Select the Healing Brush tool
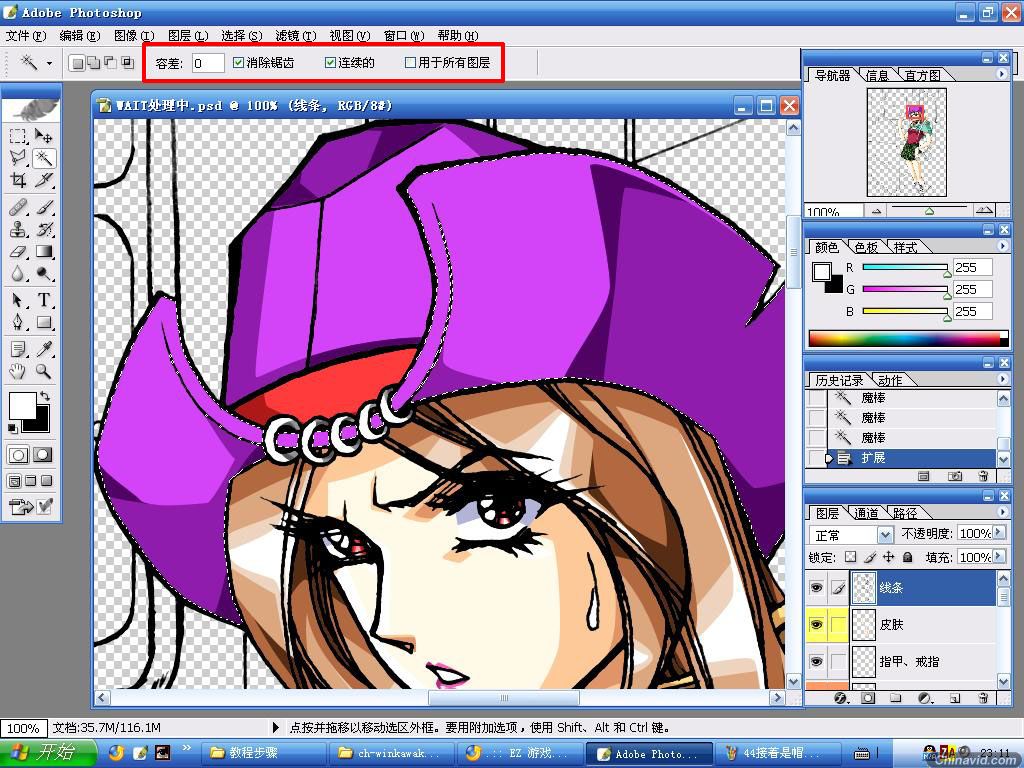The height and width of the screenshot is (768, 1024). coord(18,208)
